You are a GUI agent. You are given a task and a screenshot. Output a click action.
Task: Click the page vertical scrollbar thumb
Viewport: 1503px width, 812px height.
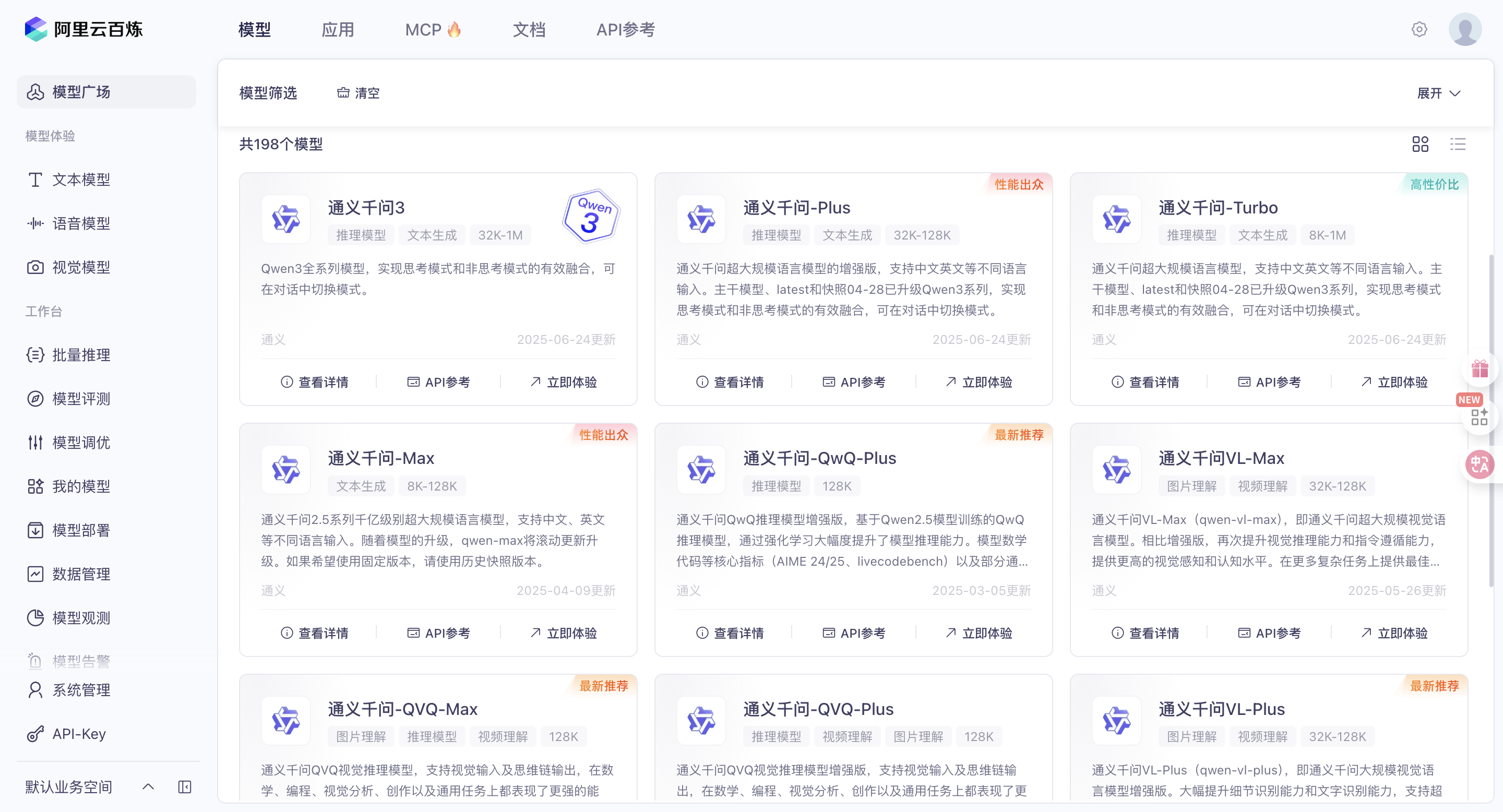[1492, 420]
